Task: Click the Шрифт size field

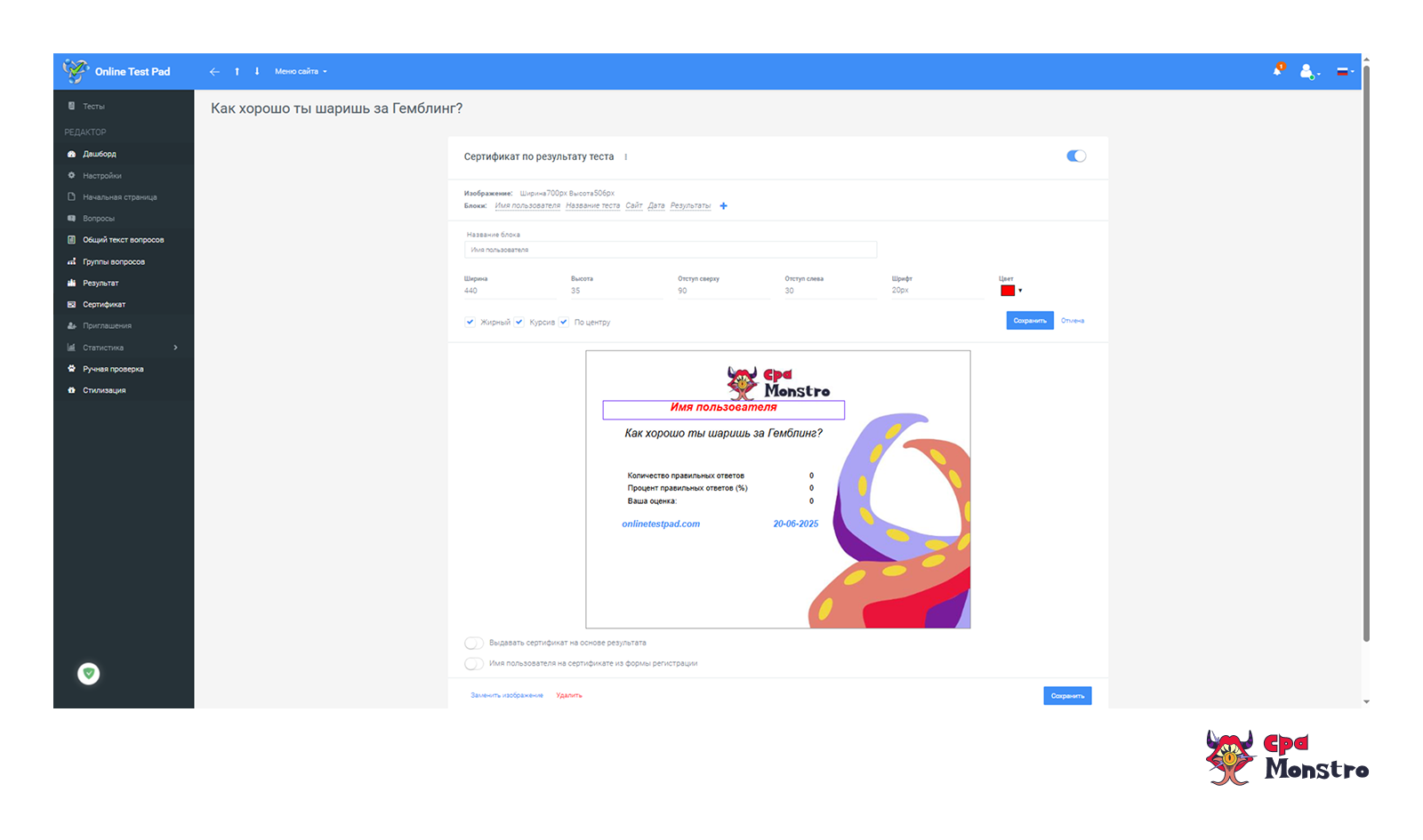Action: pyautogui.click(x=937, y=291)
